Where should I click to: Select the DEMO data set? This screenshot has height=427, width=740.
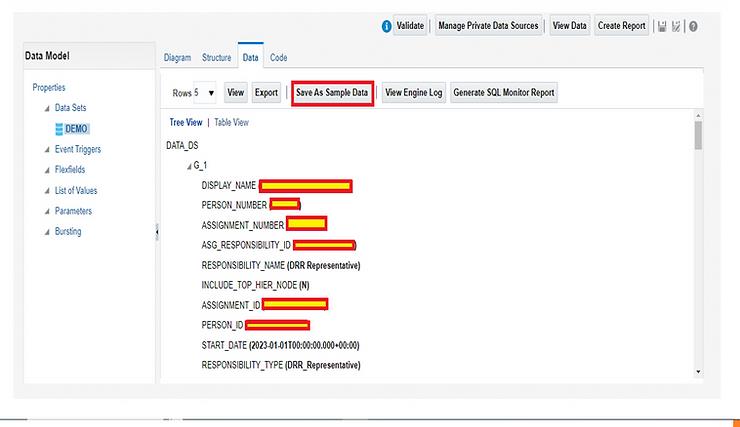[x=76, y=129]
